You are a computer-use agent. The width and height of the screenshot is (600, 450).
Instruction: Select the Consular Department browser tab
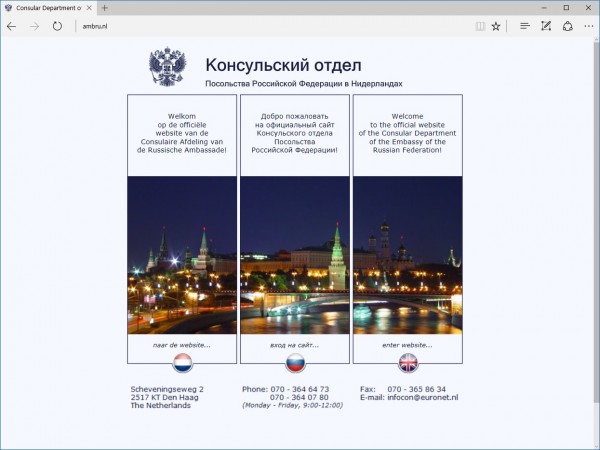click(45, 7)
